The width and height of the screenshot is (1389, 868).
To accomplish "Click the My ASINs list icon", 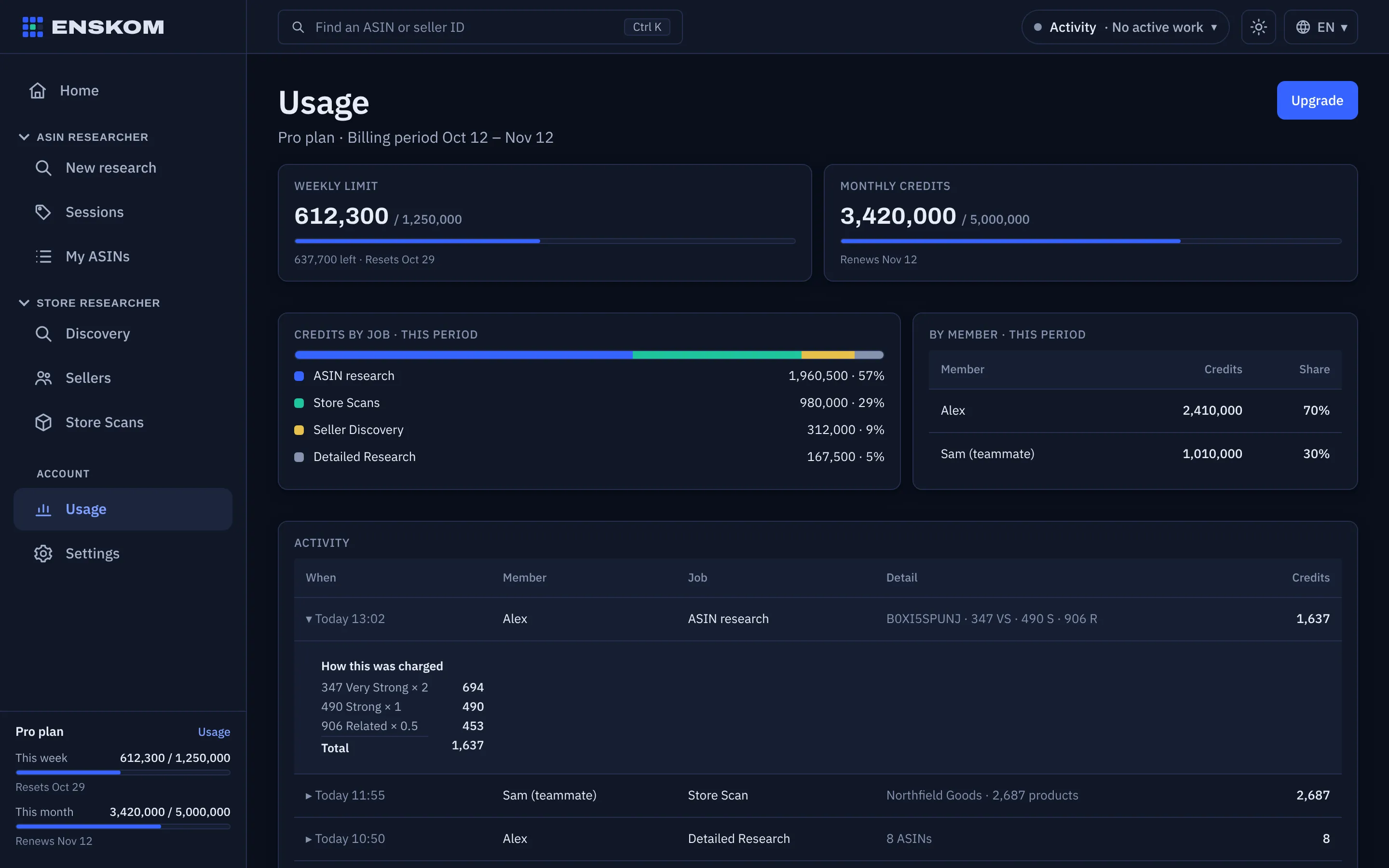I will 43,257.
